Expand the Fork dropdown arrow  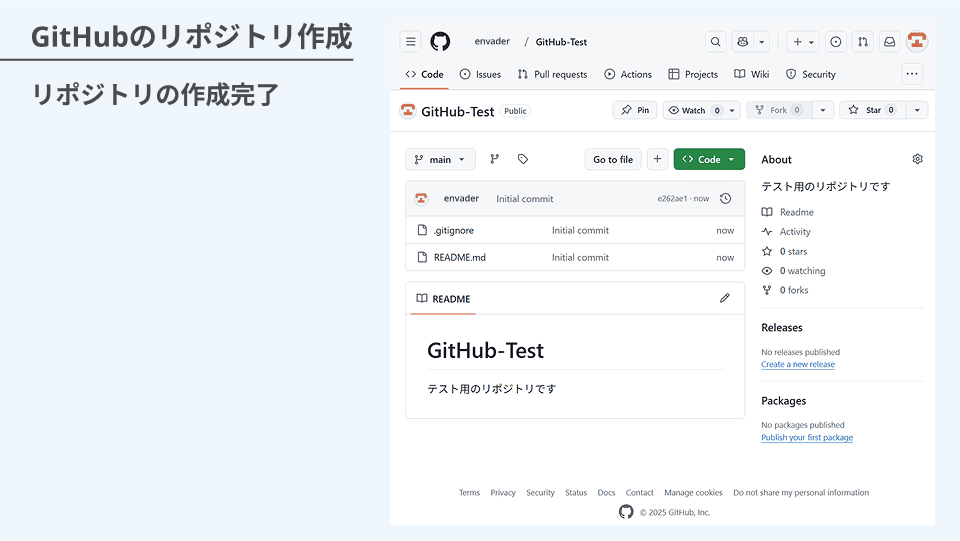pyautogui.click(x=823, y=110)
